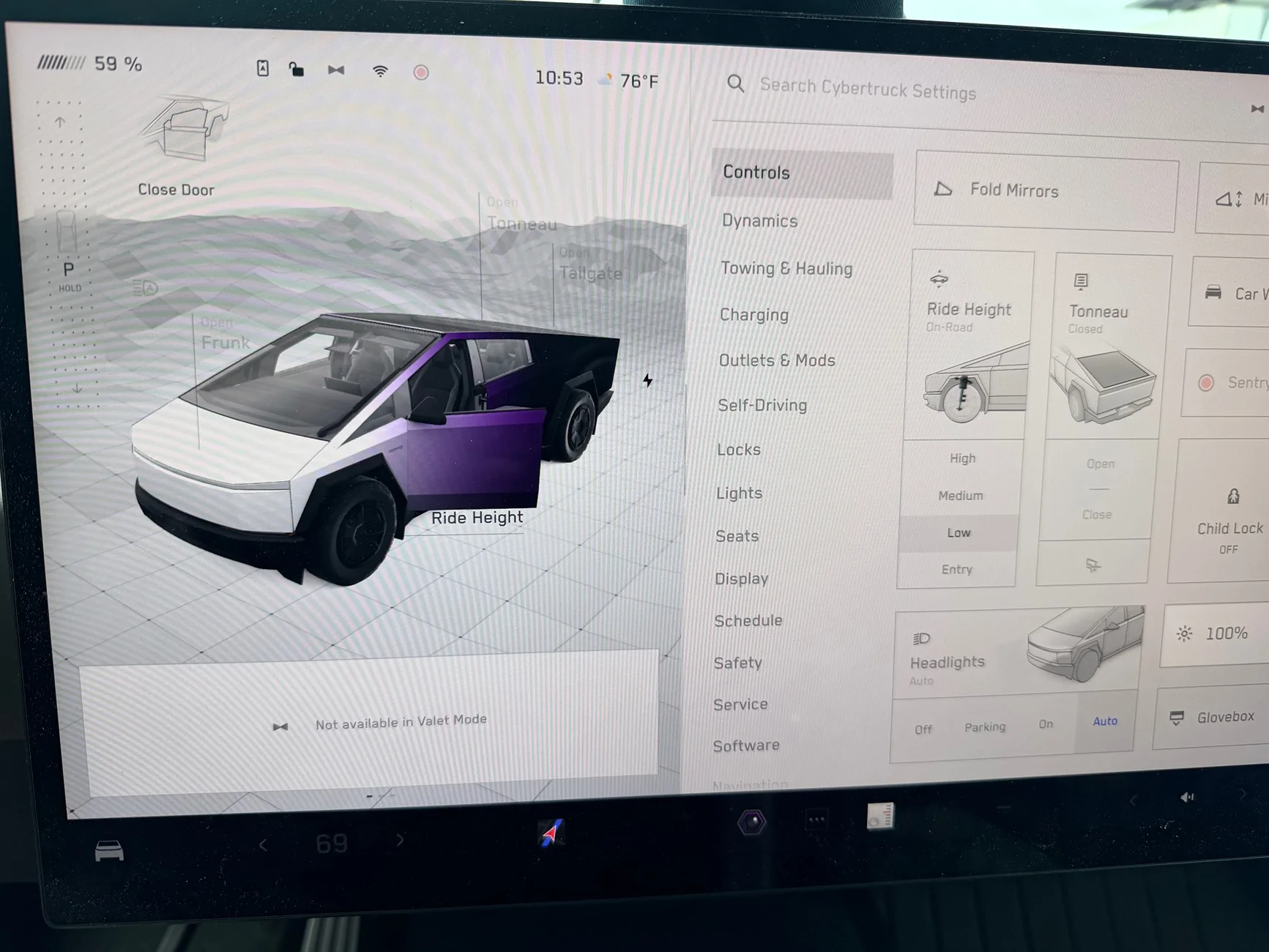Open the three-dots app launcher in dock
This screenshot has width=1269, height=952.
point(816,820)
